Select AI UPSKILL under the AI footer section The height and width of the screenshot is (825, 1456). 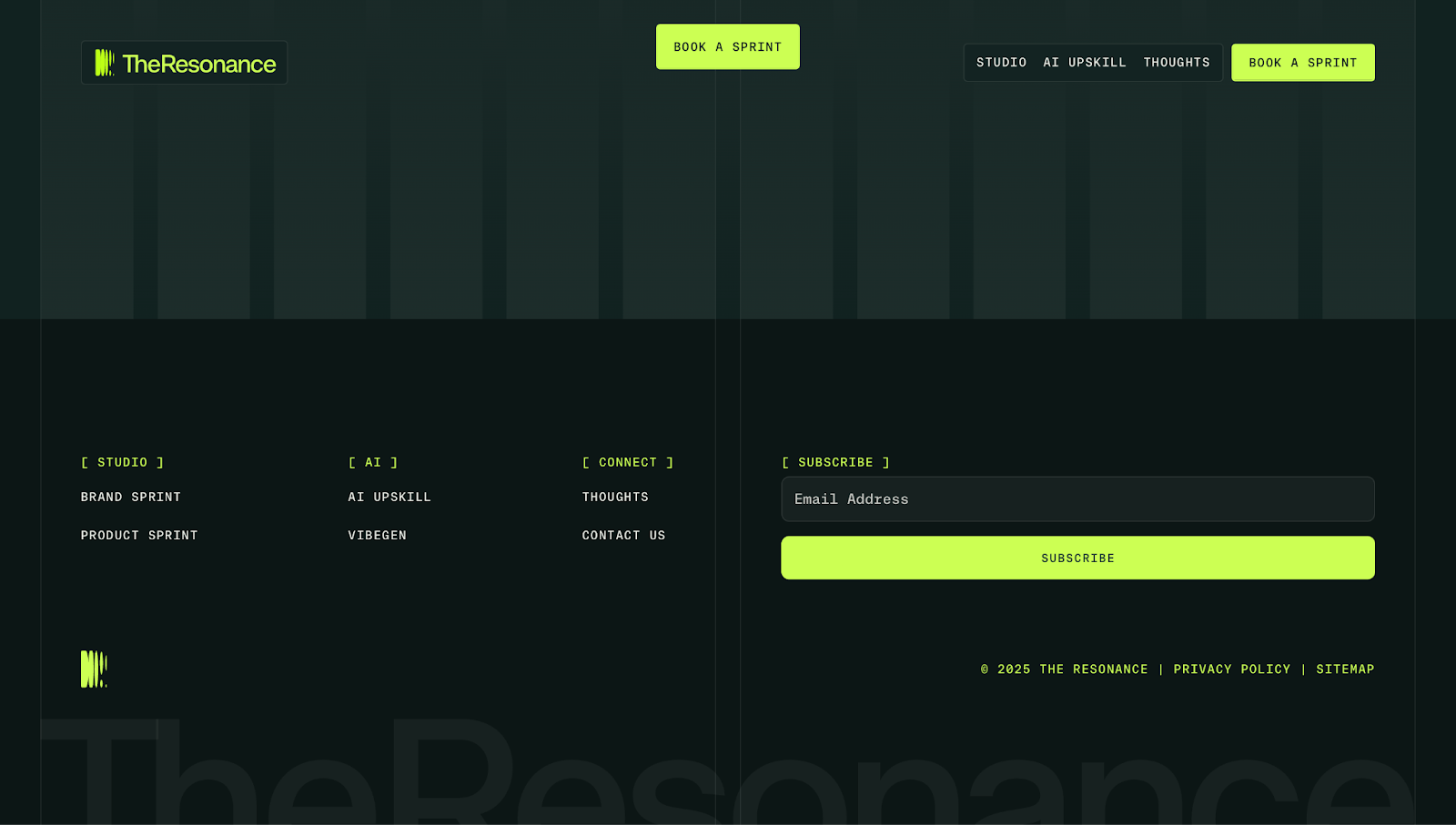(x=389, y=497)
